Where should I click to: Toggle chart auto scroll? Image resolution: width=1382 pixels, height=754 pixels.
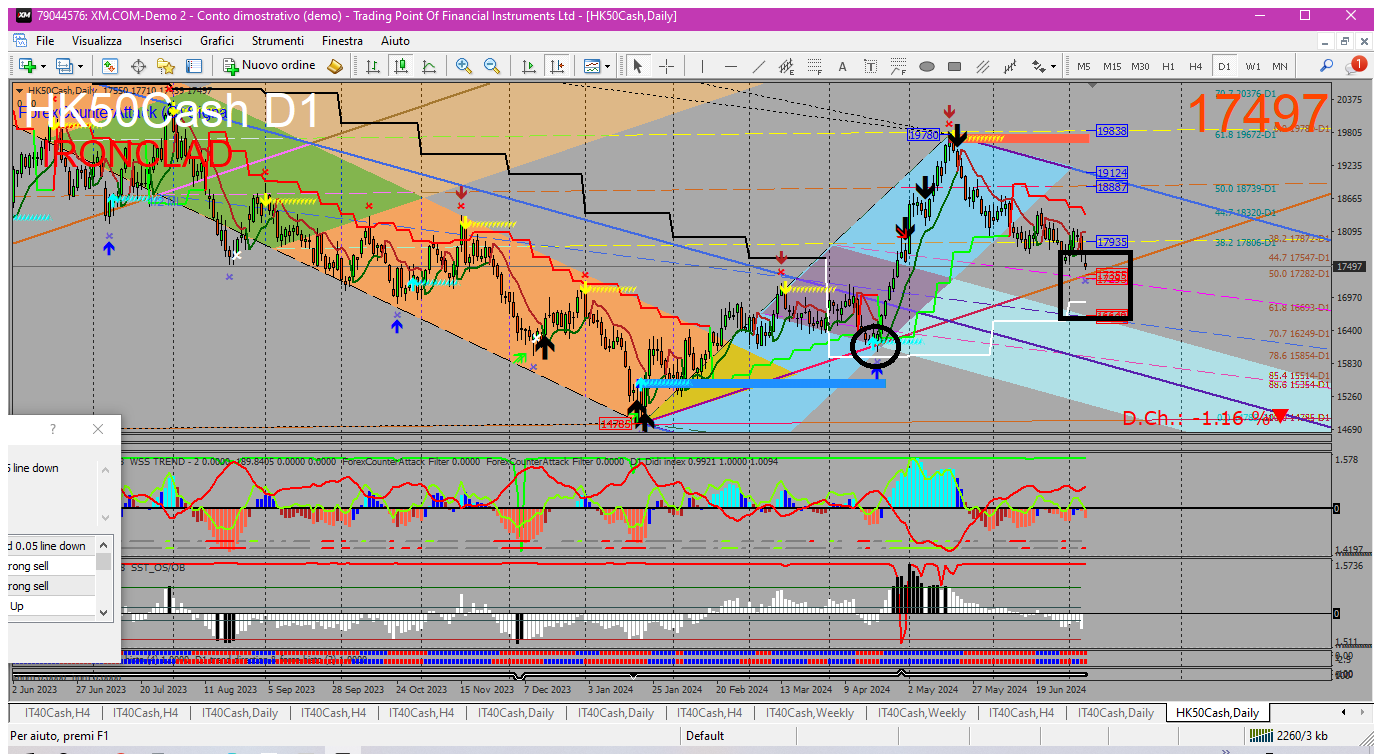pyautogui.click(x=529, y=66)
